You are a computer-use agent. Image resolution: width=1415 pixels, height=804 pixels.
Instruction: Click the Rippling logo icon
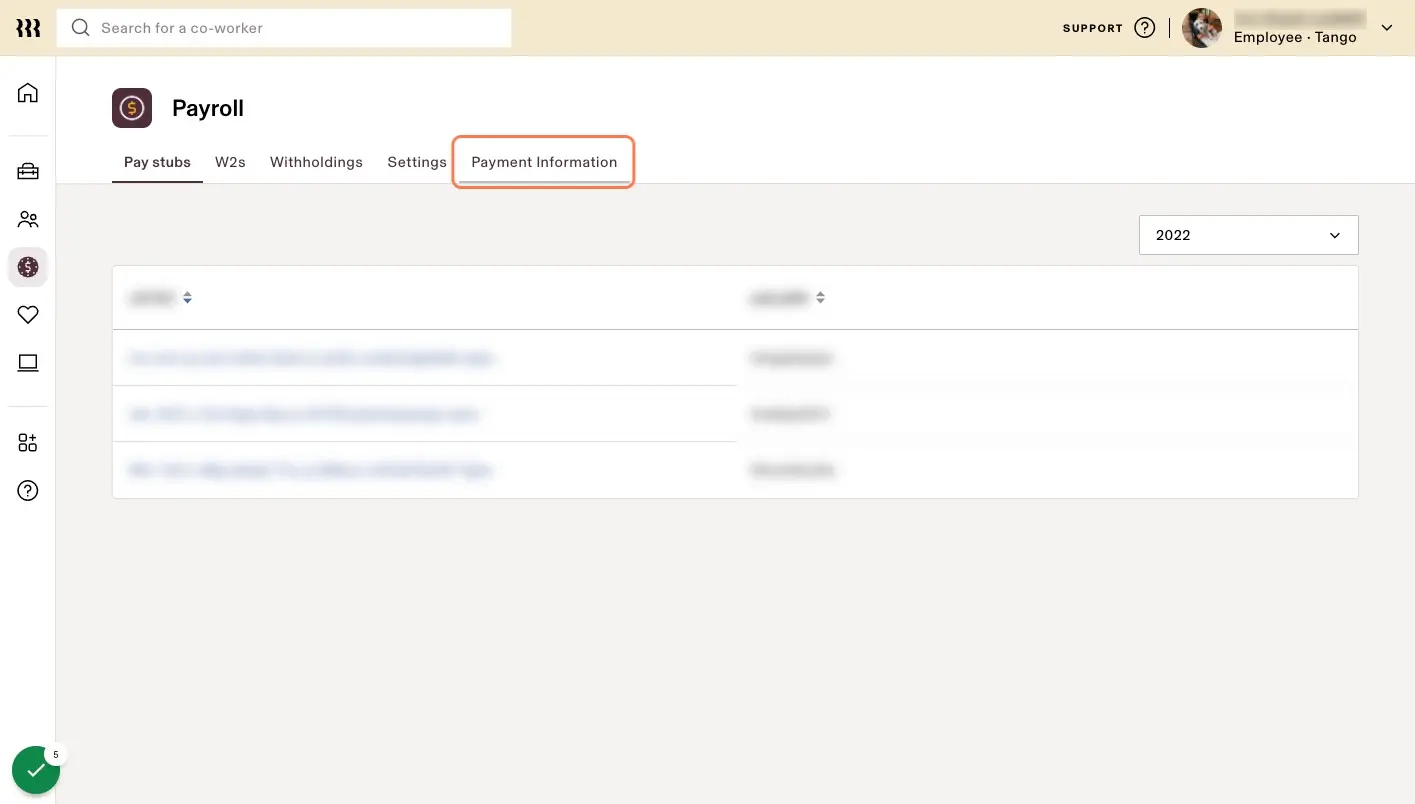[x=28, y=28]
